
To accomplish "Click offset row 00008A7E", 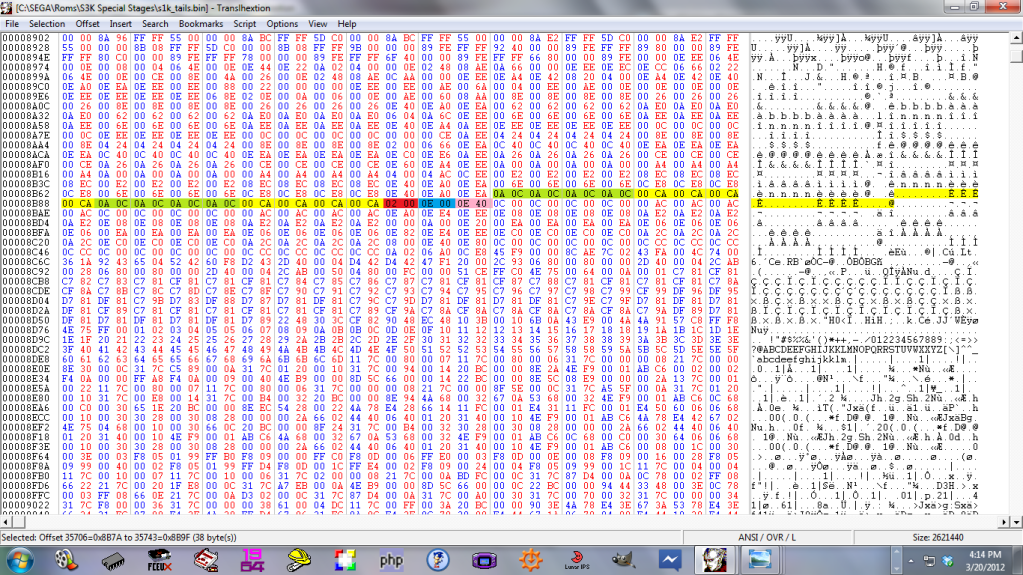I will point(26,135).
